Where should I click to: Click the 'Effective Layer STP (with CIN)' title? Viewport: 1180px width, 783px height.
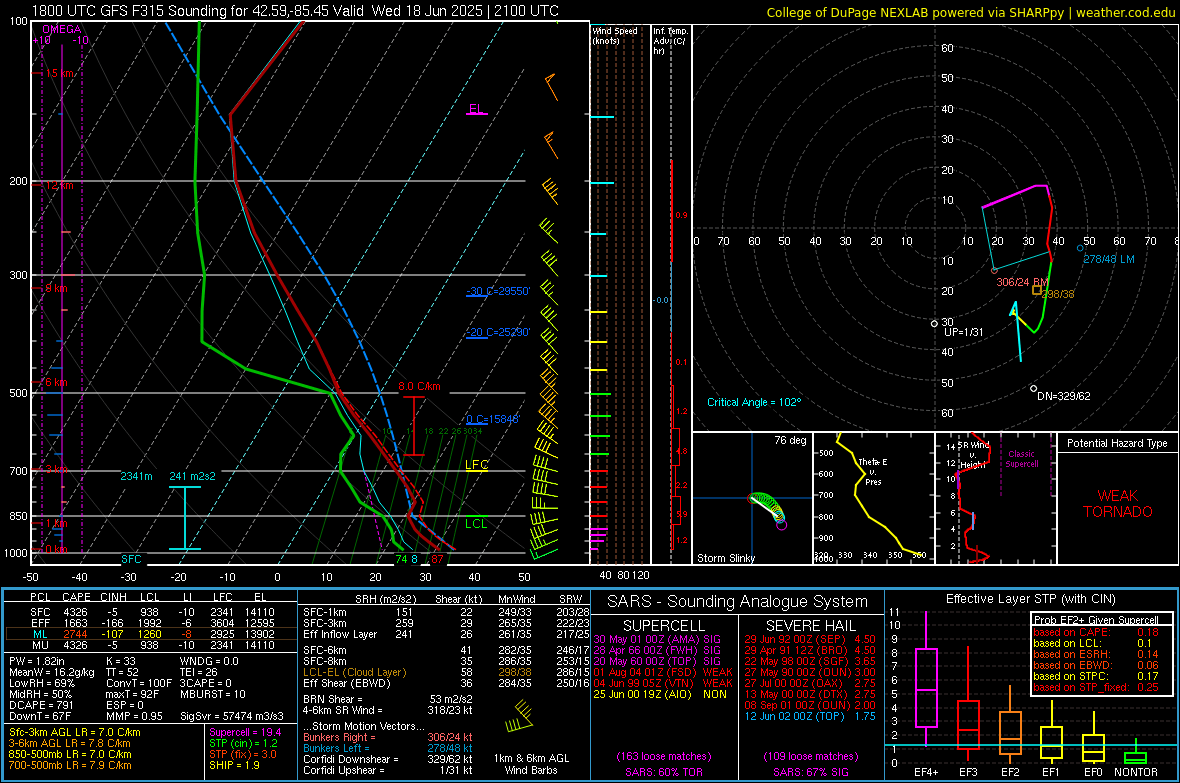tap(1030, 599)
